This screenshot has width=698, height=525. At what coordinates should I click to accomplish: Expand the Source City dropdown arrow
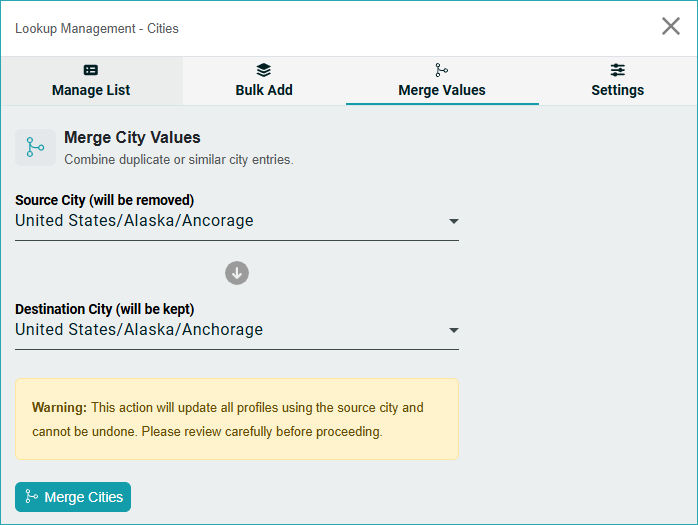(x=453, y=221)
